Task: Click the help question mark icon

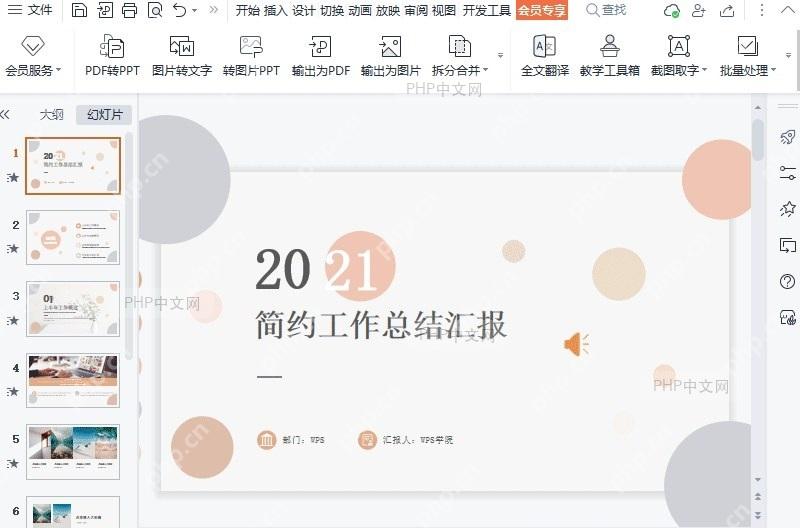Action: 788,282
